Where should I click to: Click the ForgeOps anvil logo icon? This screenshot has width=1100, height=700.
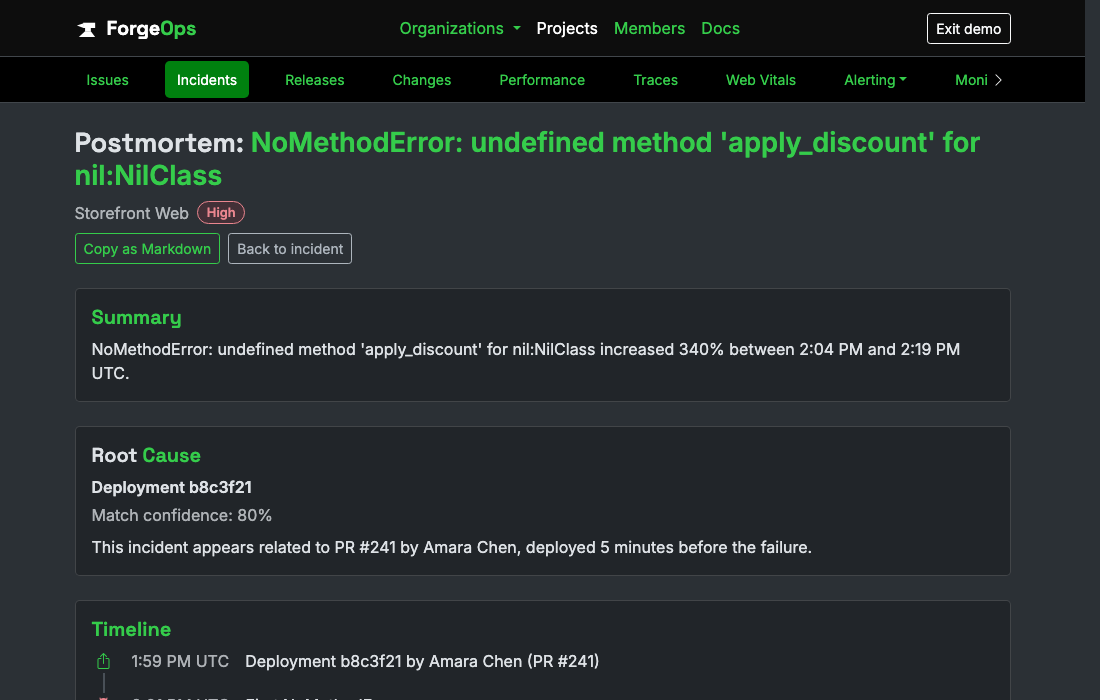(x=87, y=29)
